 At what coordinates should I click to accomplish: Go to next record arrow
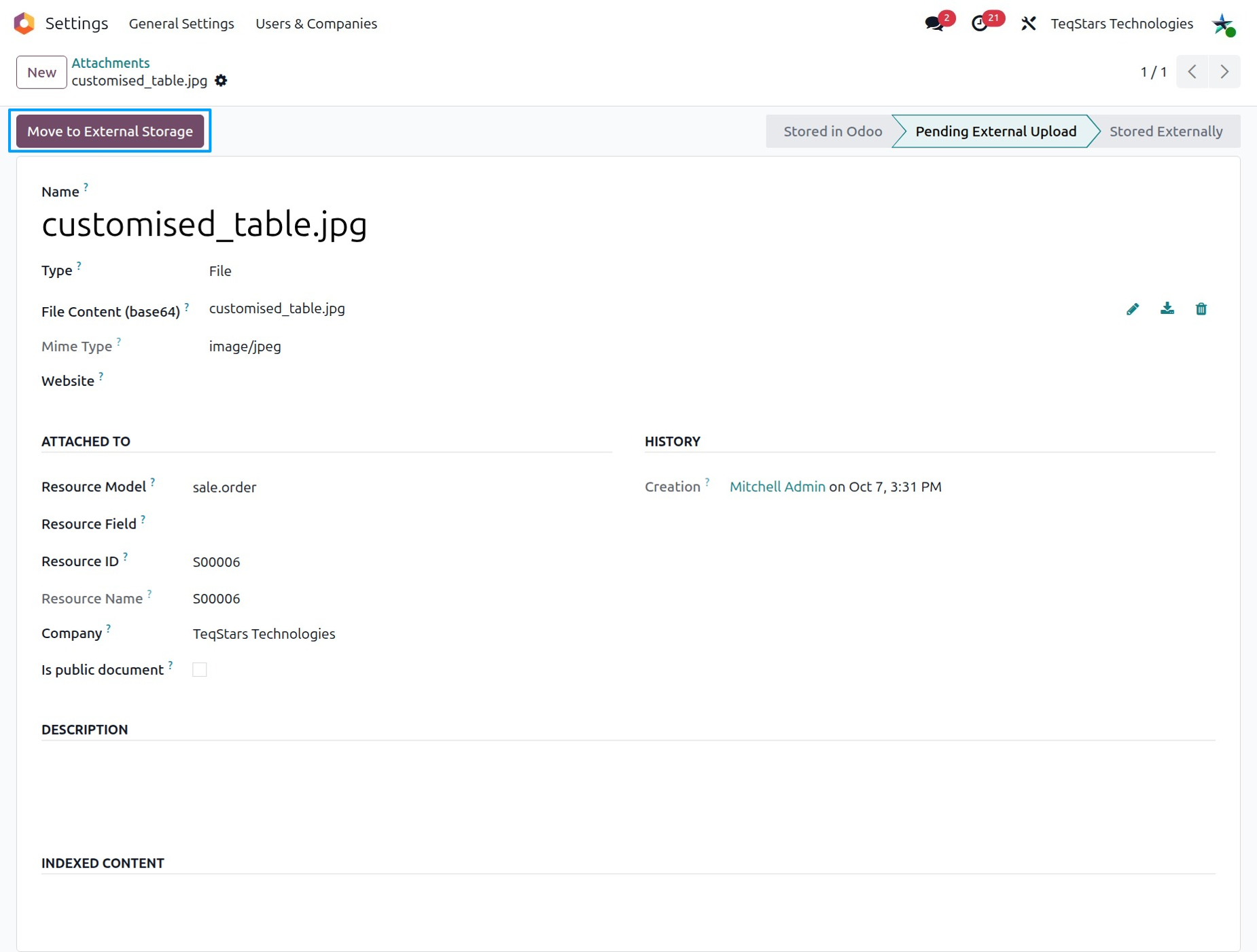(1224, 71)
